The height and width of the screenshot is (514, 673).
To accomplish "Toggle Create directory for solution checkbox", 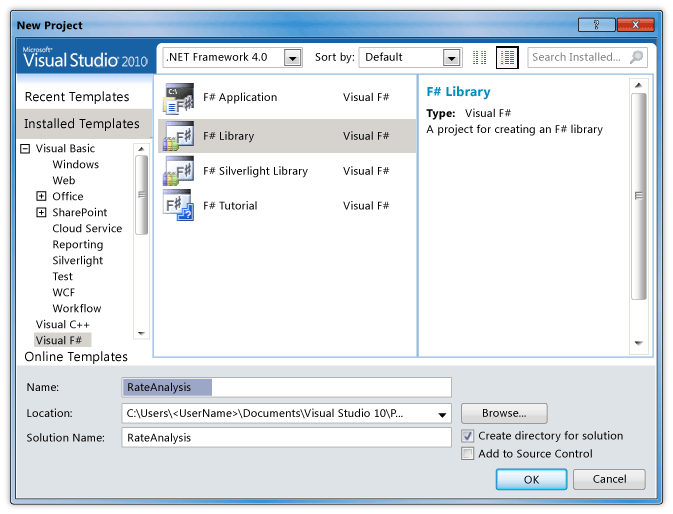I will coord(467,436).
